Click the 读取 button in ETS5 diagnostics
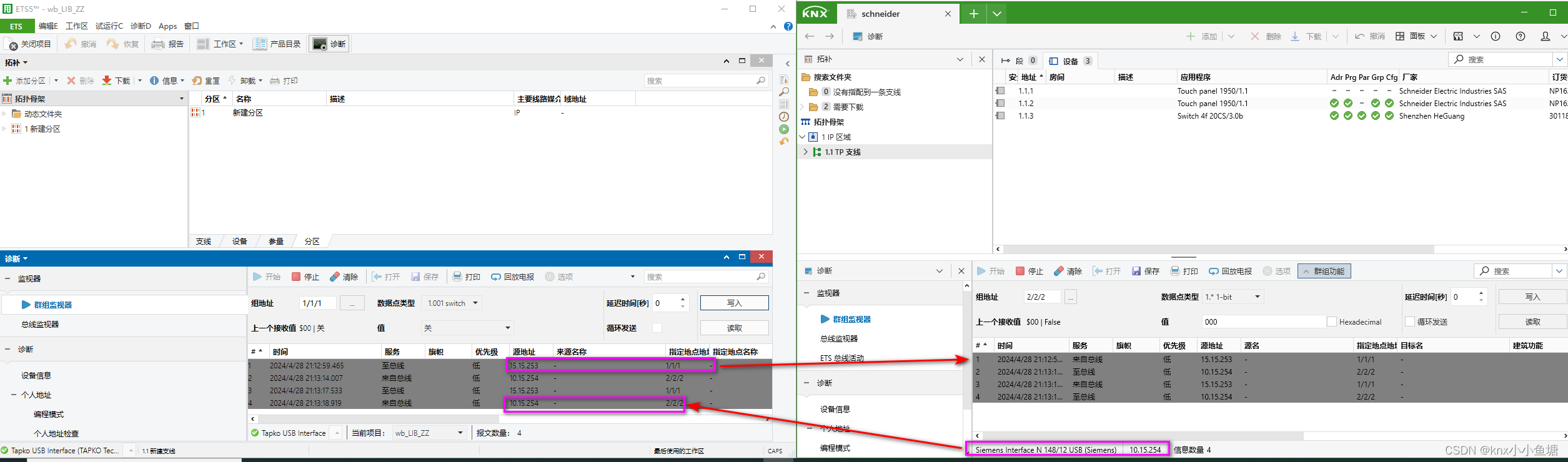The image size is (1568, 462). pyautogui.click(x=735, y=328)
